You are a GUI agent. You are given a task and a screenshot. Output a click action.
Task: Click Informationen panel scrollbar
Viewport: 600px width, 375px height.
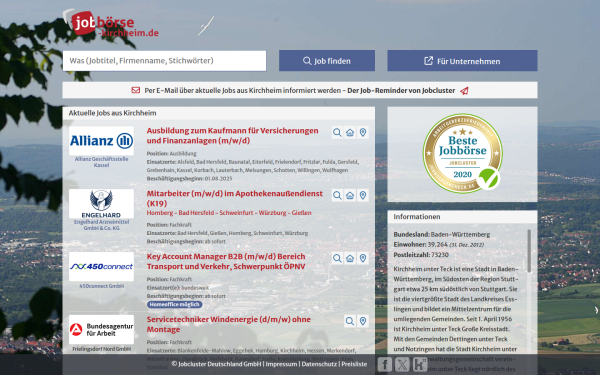click(529, 251)
